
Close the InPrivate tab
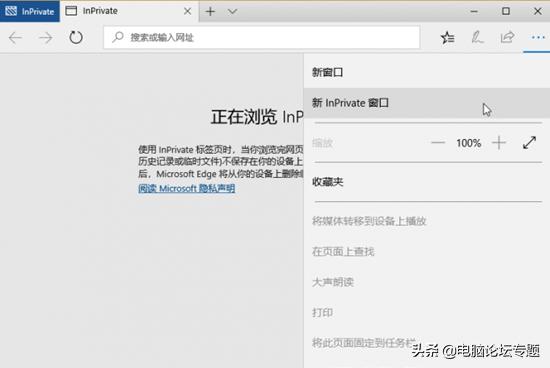click(x=188, y=11)
